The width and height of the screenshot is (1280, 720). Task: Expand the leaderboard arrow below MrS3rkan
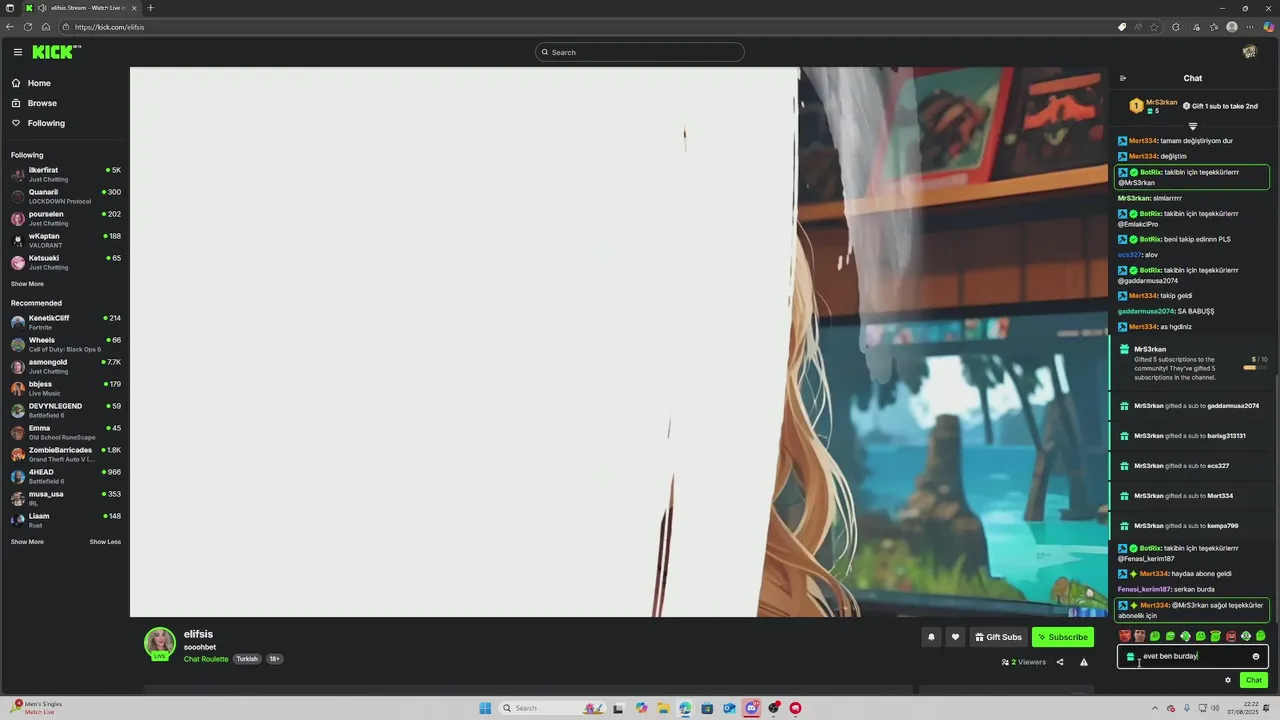tap(1193, 126)
